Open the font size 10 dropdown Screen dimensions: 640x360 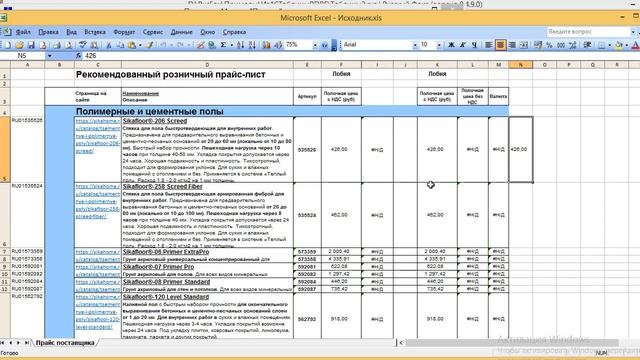point(439,45)
